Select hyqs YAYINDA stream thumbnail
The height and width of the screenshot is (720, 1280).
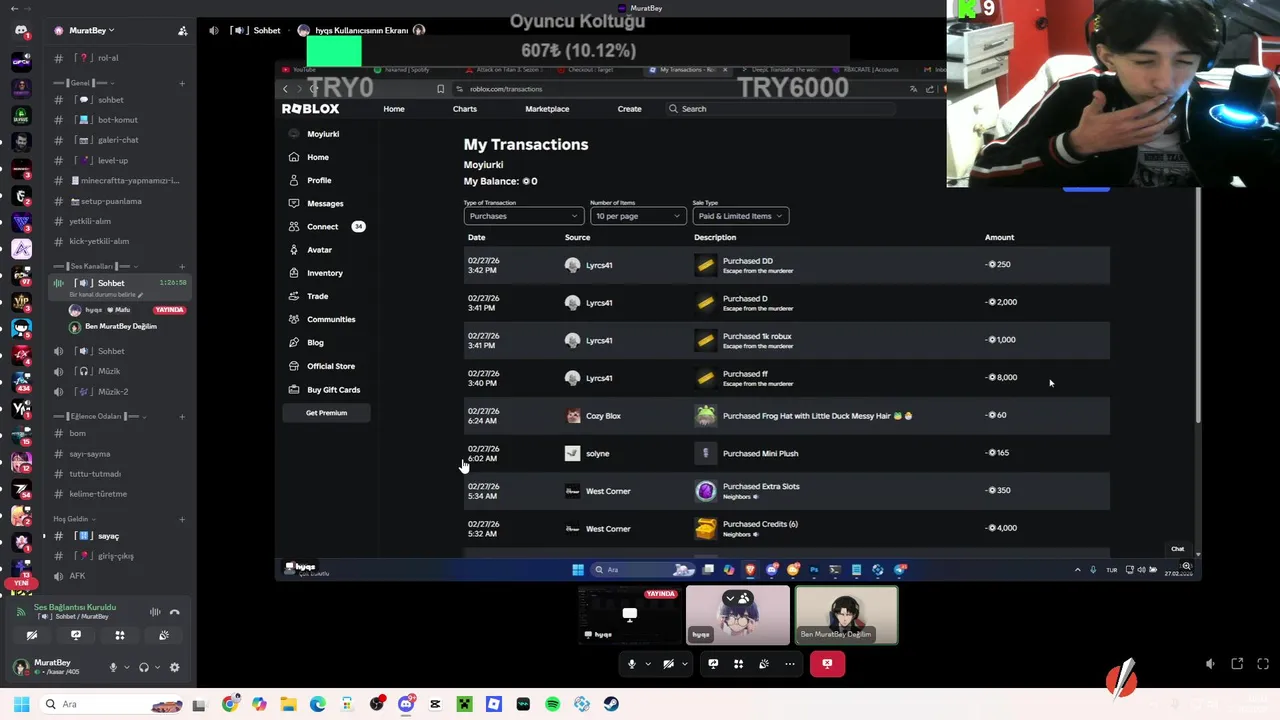tap(630, 615)
